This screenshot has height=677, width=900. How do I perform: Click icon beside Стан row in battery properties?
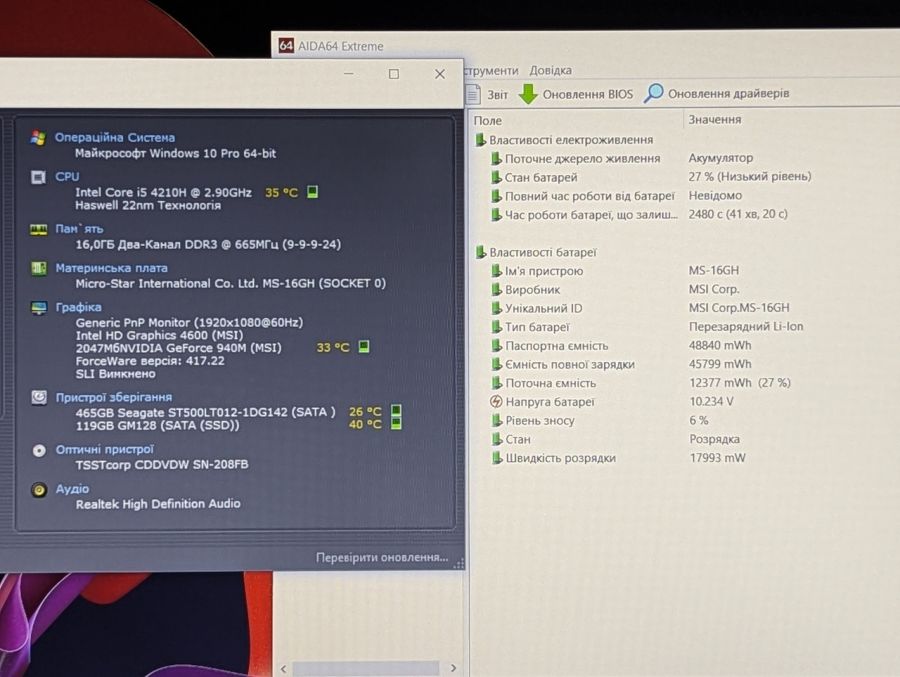pyautogui.click(x=496, y=439)
